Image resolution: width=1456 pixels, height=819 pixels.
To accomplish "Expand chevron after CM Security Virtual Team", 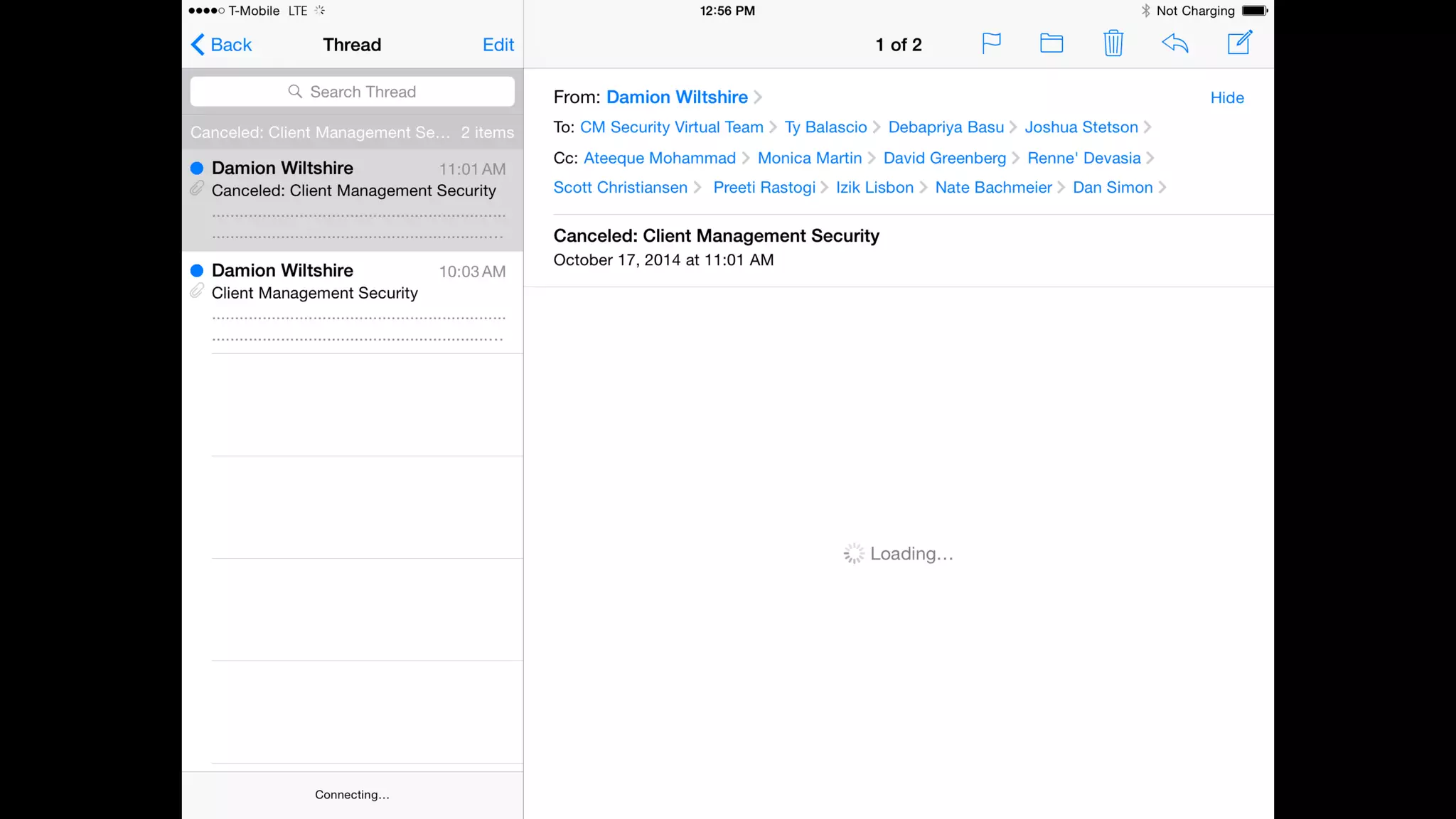I will pos(773,127).
